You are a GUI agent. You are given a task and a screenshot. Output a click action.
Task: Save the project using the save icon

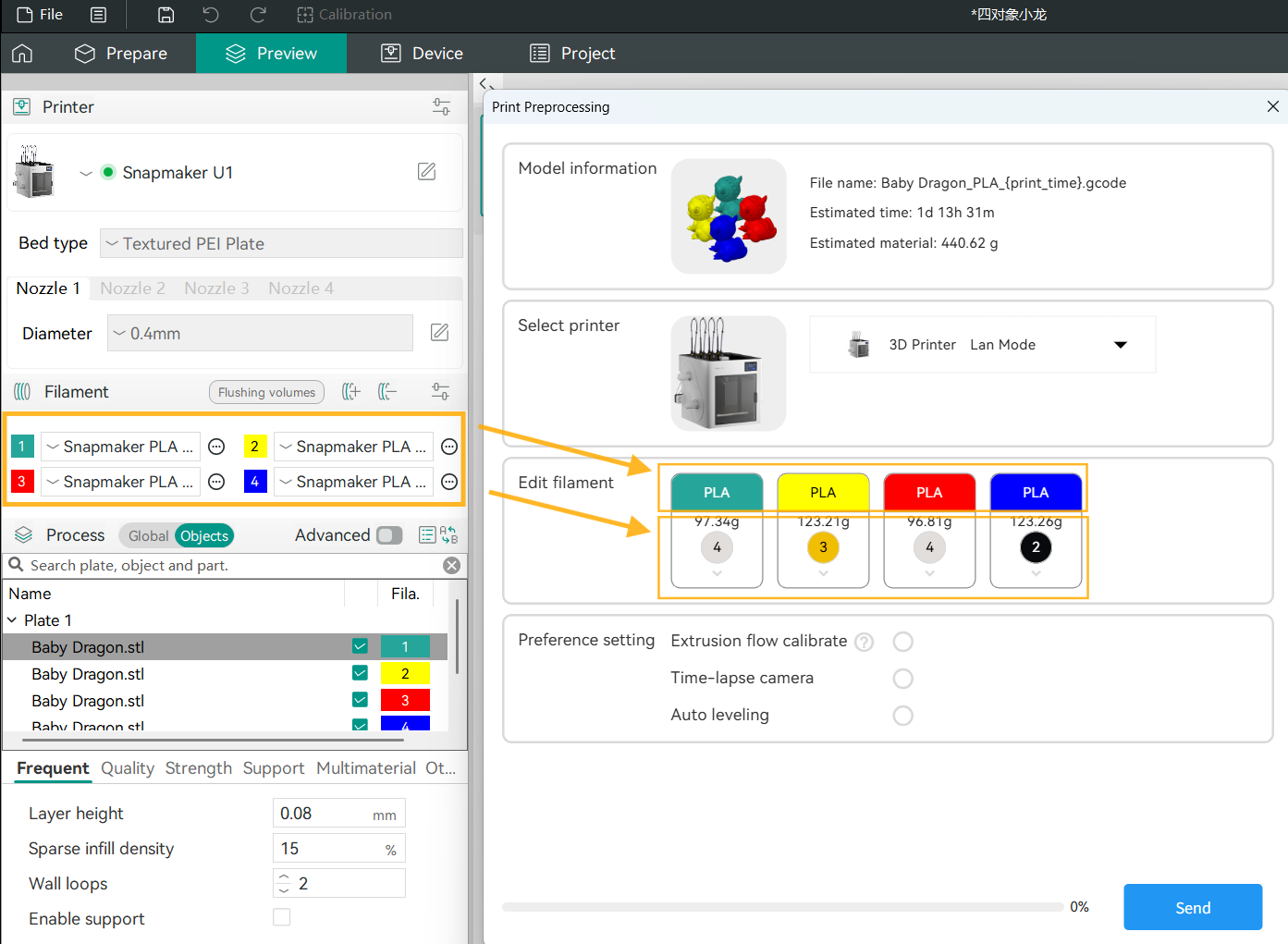pyautogui.click(x=166, y=15)
